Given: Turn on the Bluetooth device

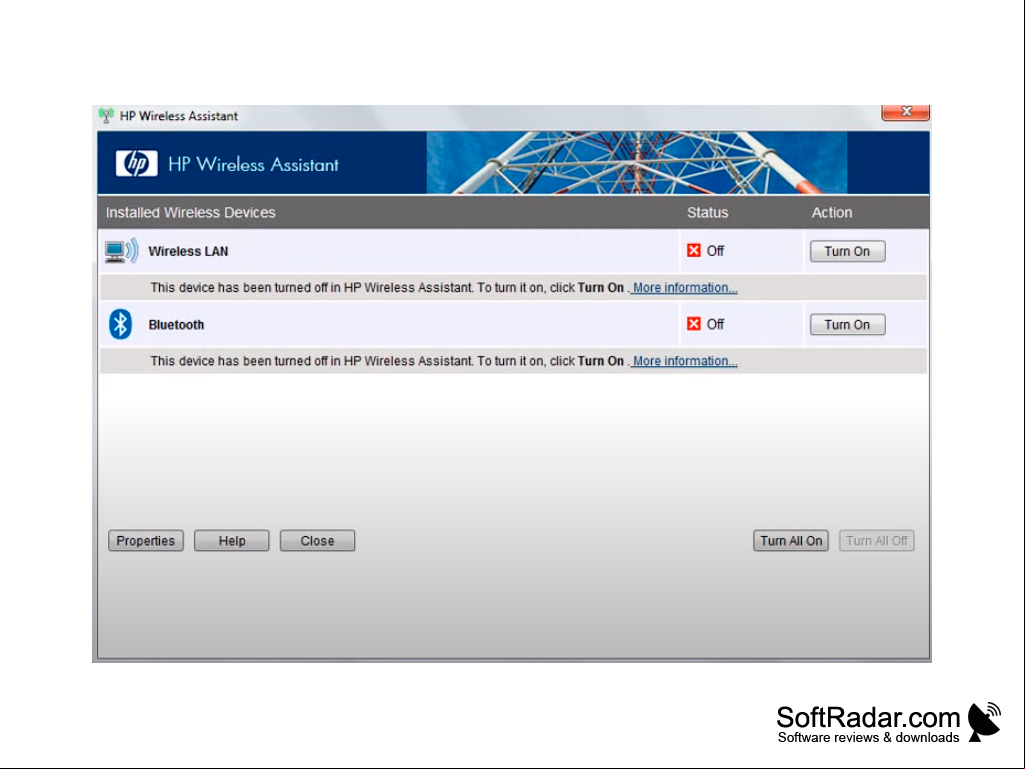Looking at the screenshot, I should coord(847,324).
